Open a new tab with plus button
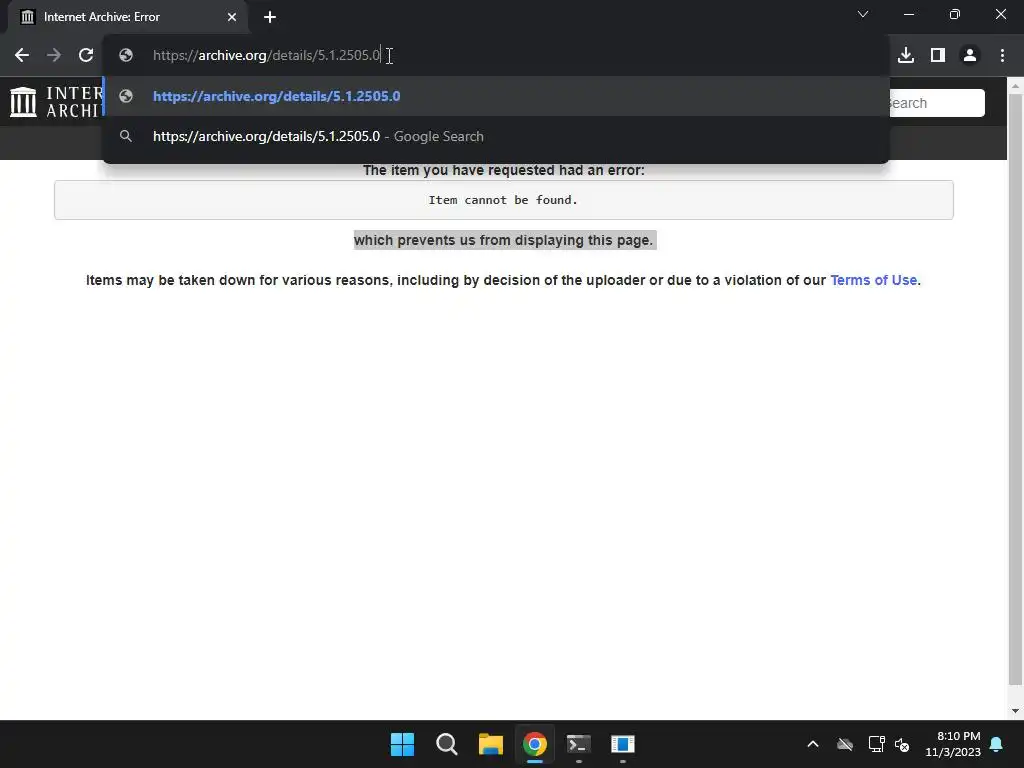 (x=270, y=17)
